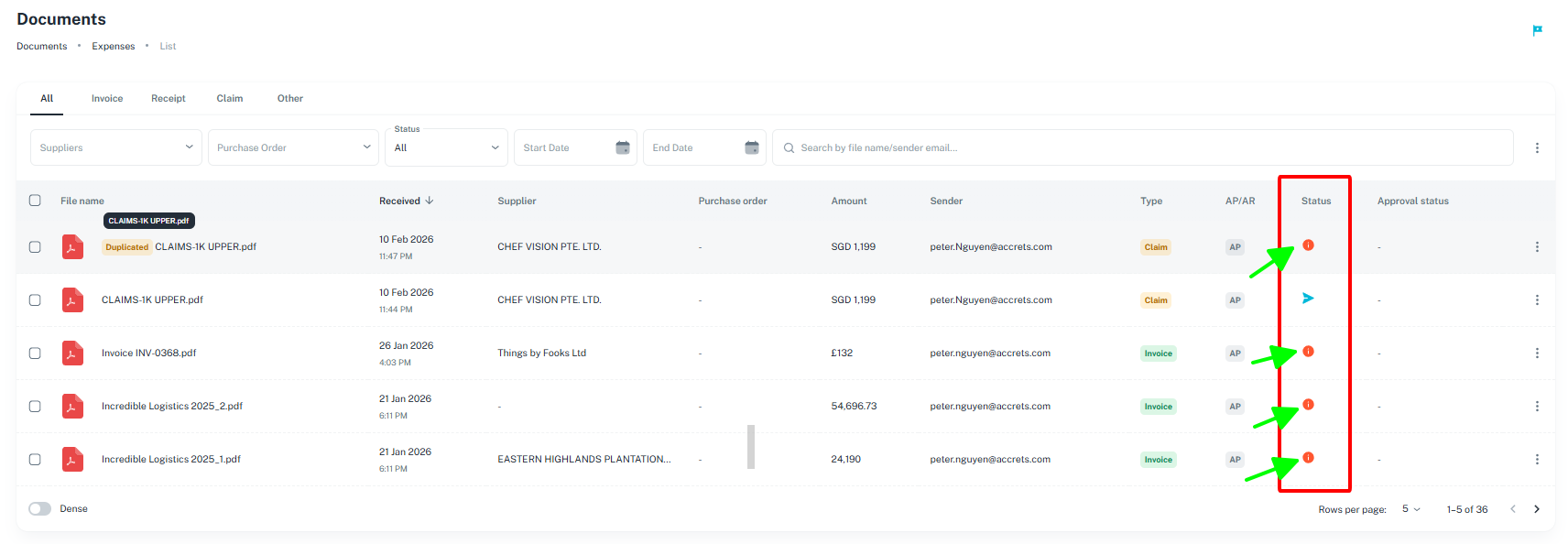
Task: Expand the Suppliers dropdown
Action: (x=115, y=147)
